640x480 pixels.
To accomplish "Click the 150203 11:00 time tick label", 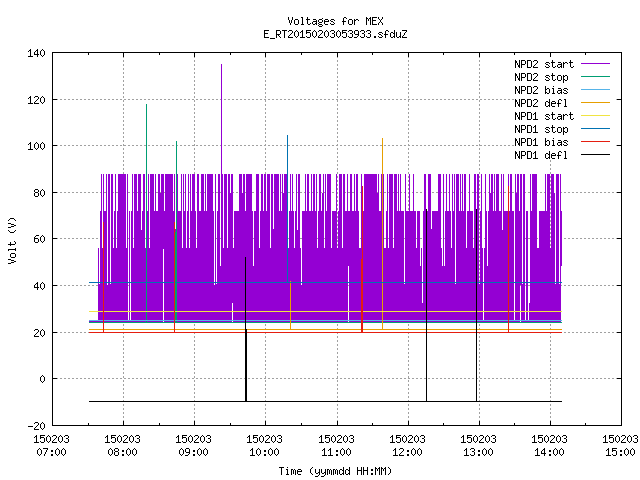I will [x=336, y=446].
